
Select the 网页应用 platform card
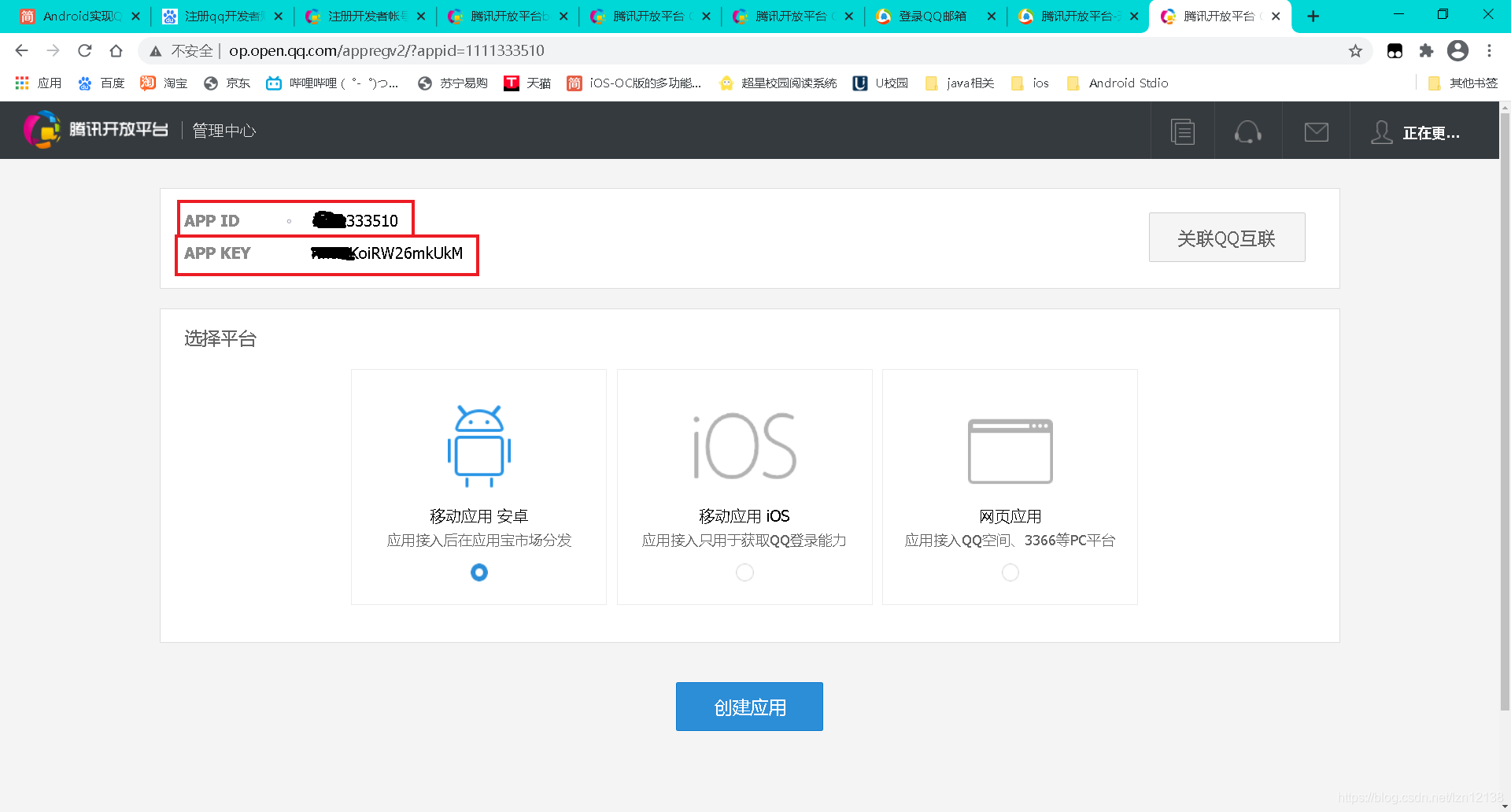[x=1010, y=487]
